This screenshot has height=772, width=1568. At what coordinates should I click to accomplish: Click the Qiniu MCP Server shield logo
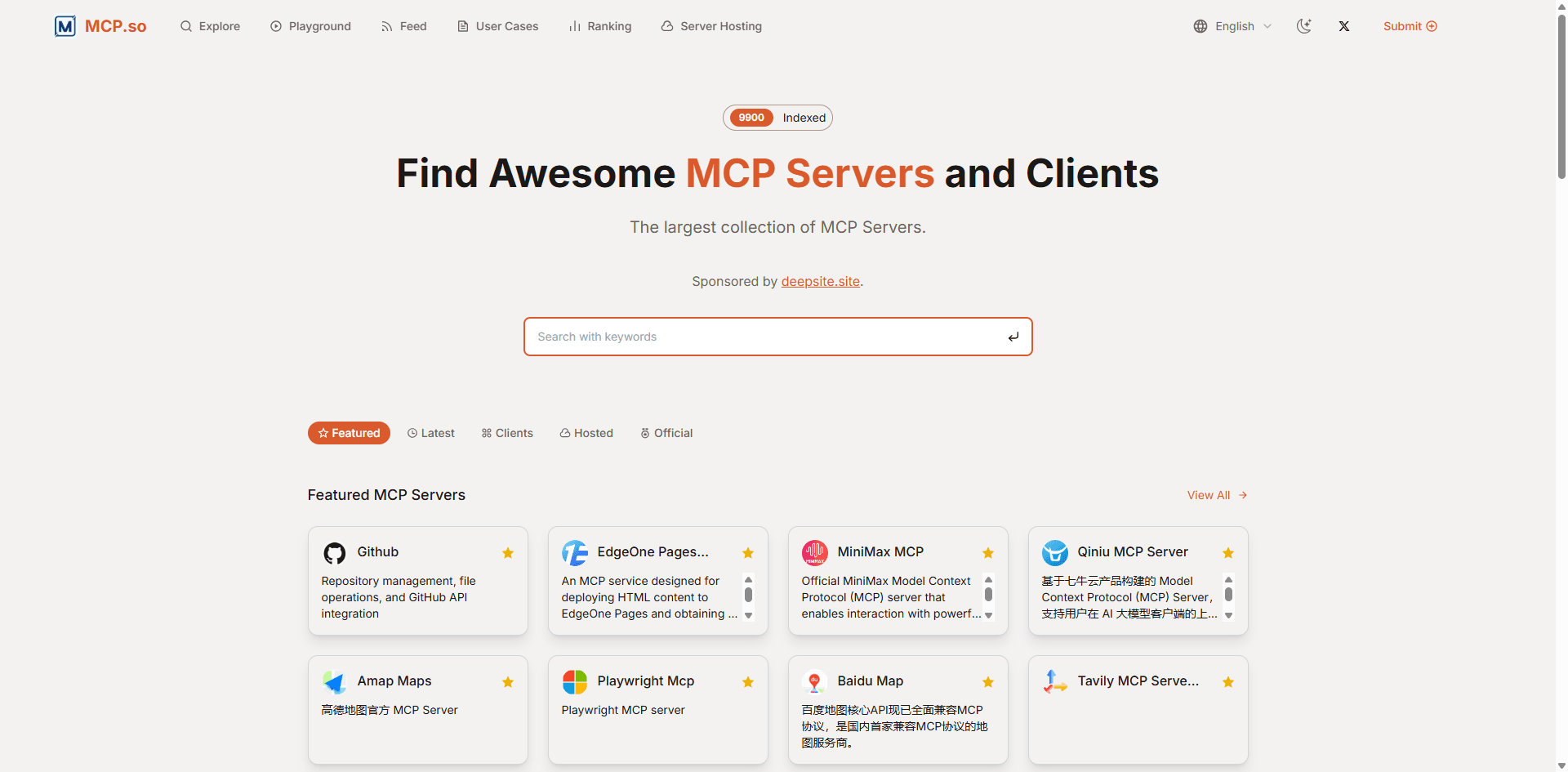click(x=1055, y=552)
